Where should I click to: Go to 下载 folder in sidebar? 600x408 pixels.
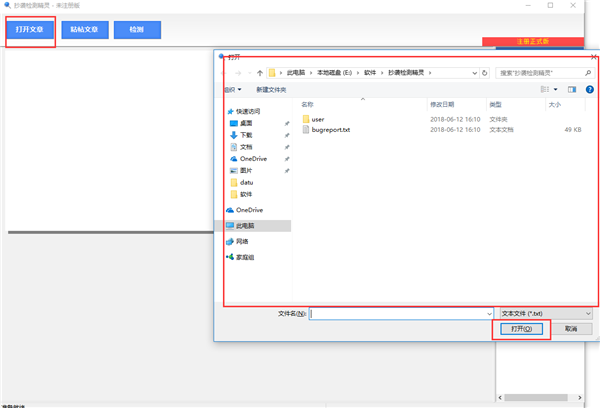click(246, 135)
